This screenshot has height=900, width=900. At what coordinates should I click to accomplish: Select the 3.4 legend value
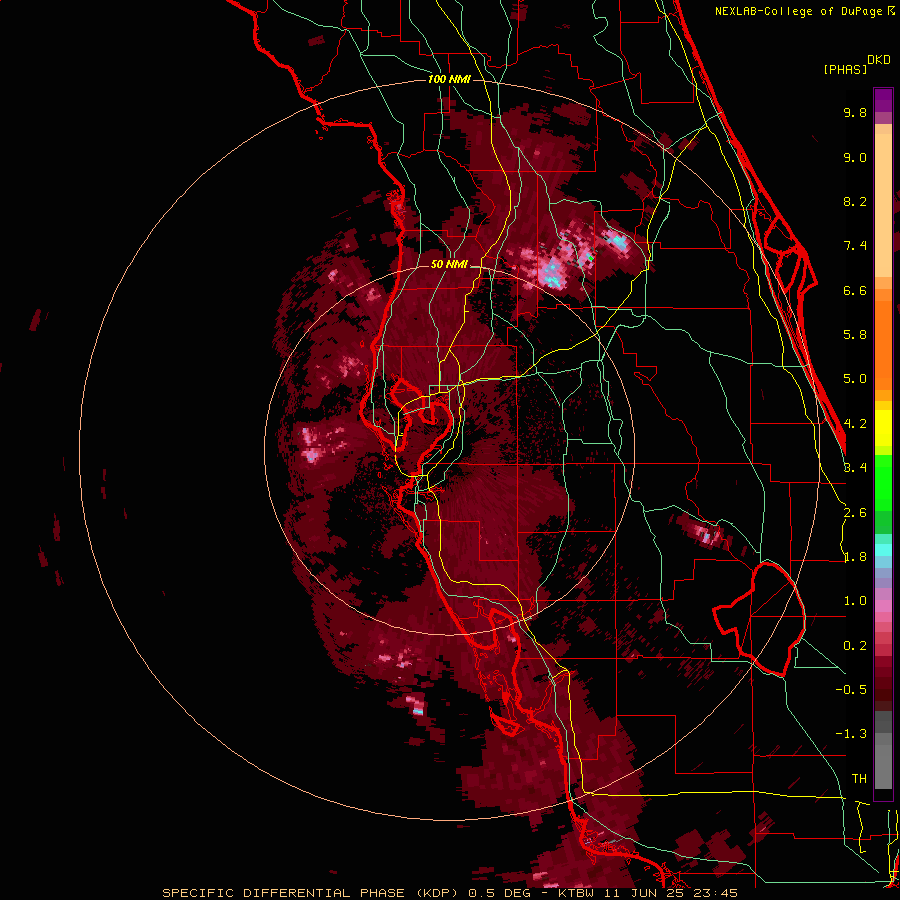pyautogui.click(x=855, y=468)
